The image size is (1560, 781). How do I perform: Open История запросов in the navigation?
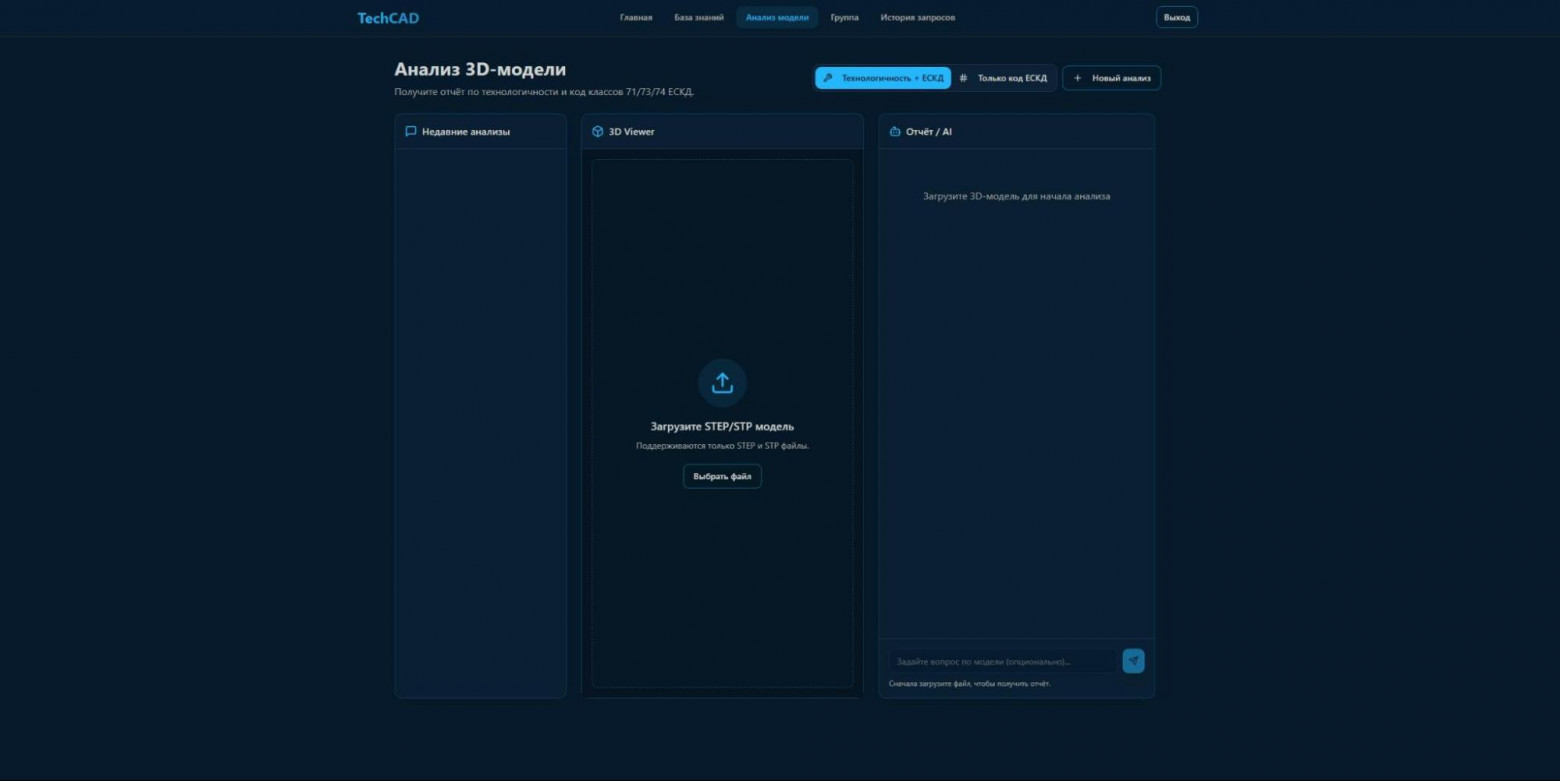pyautogui.click(x=917, y=17)
